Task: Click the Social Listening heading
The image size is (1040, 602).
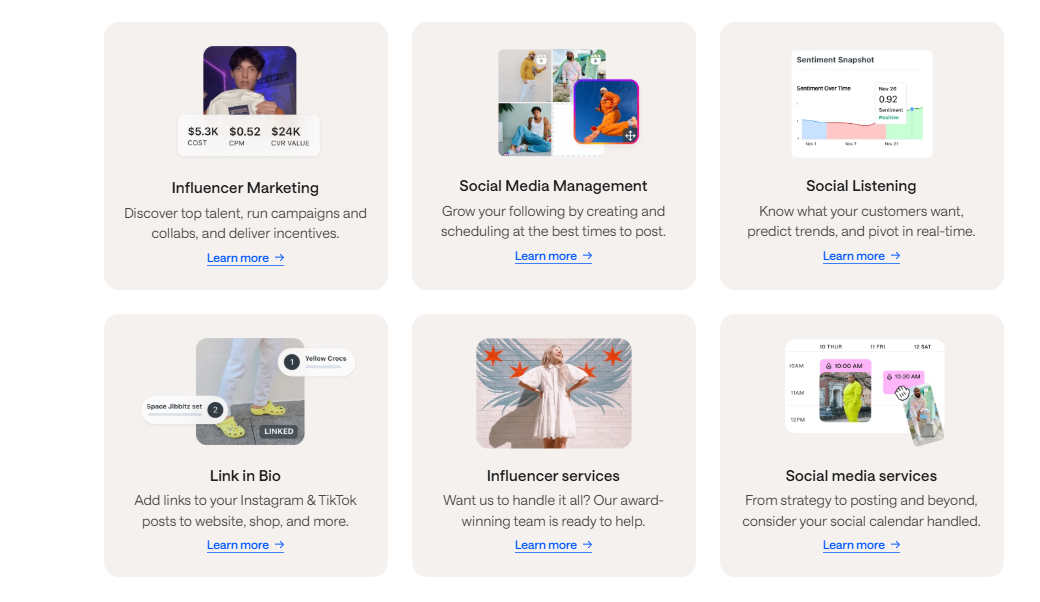Action: [x=861, y=186]
